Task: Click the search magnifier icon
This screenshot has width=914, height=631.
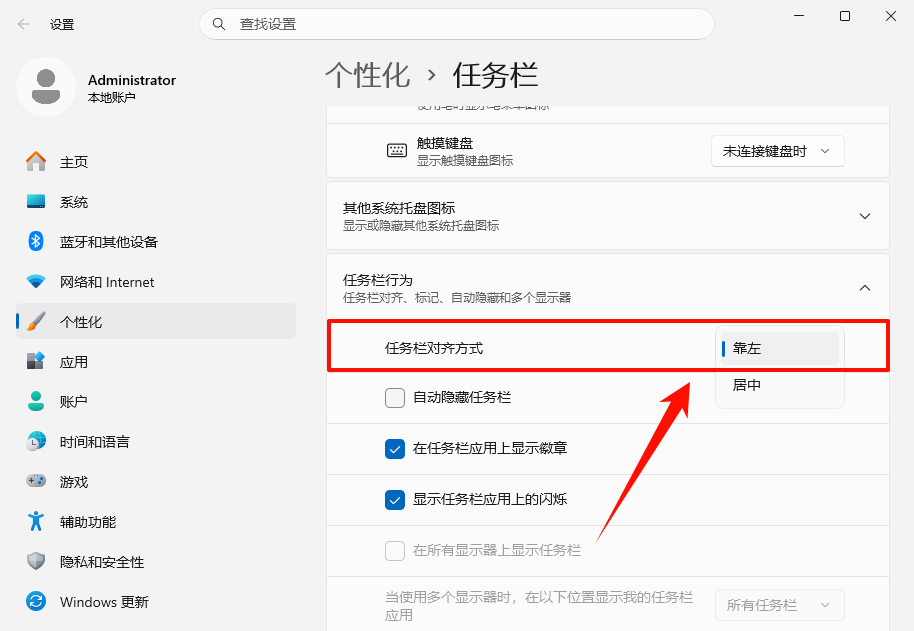Action: 219,24
